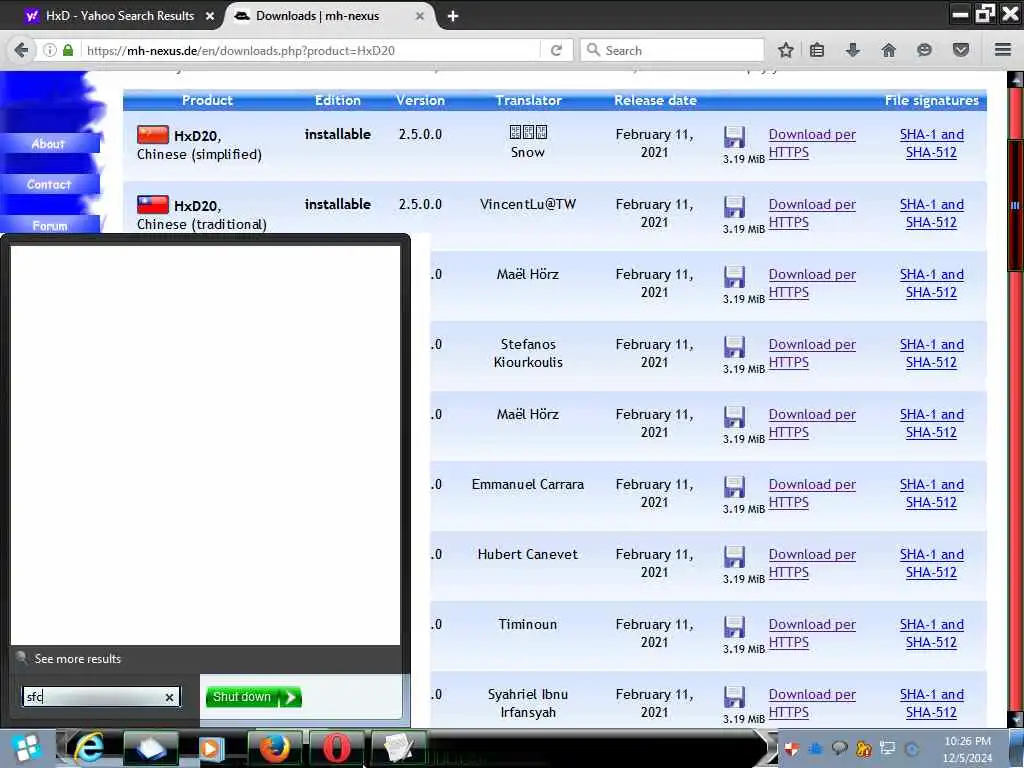Click floppy disk icon in Emmanuel Carrara row
This screenshot has width=1024, height=768.
(734, 487)
